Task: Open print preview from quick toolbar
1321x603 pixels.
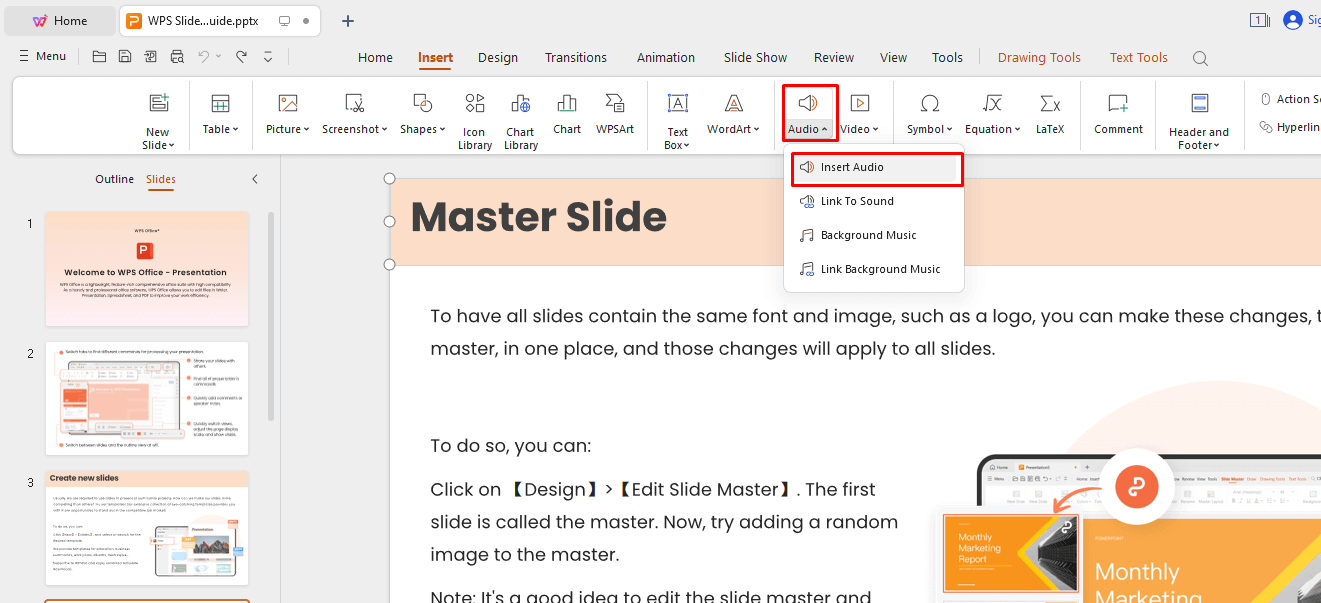Action: (176, 56)
